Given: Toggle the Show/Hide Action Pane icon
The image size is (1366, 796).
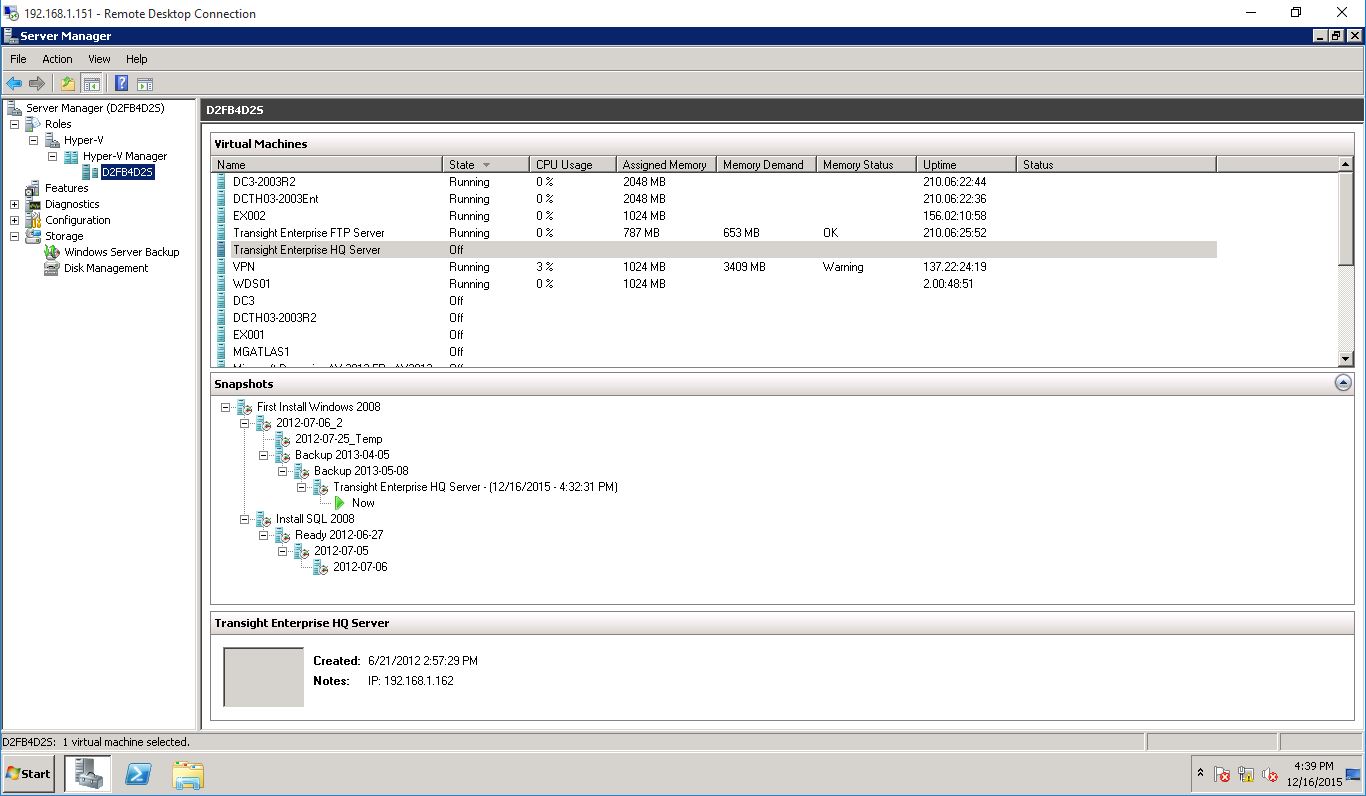Looking at the screenshot, I should (145, 84).
